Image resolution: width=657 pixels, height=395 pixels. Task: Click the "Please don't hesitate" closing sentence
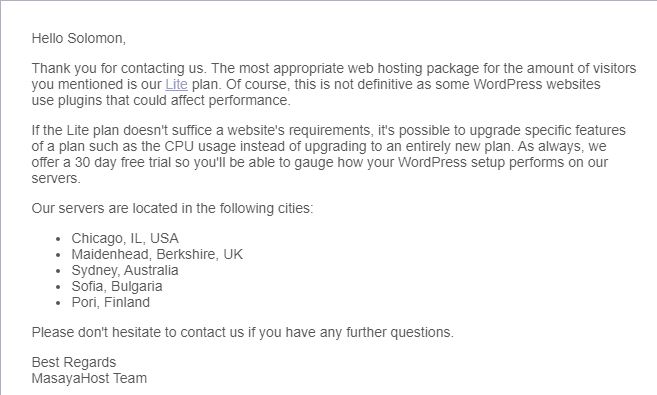(x=243, y=332)
